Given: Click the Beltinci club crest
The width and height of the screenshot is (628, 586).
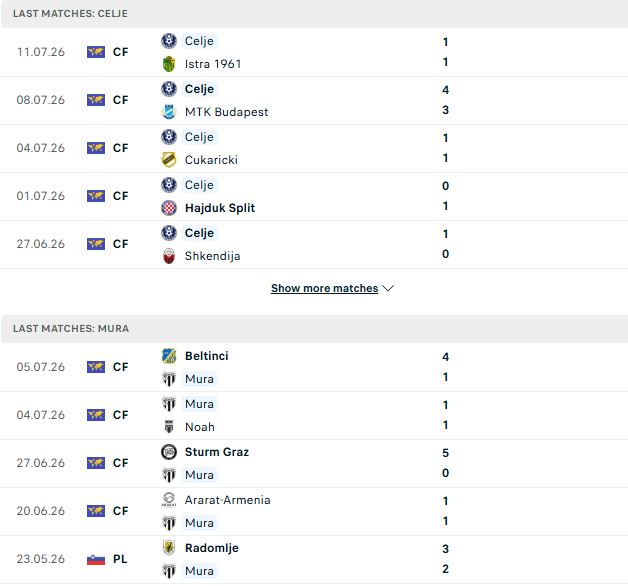Looking at the screenshot, I should tap(169, 356).
